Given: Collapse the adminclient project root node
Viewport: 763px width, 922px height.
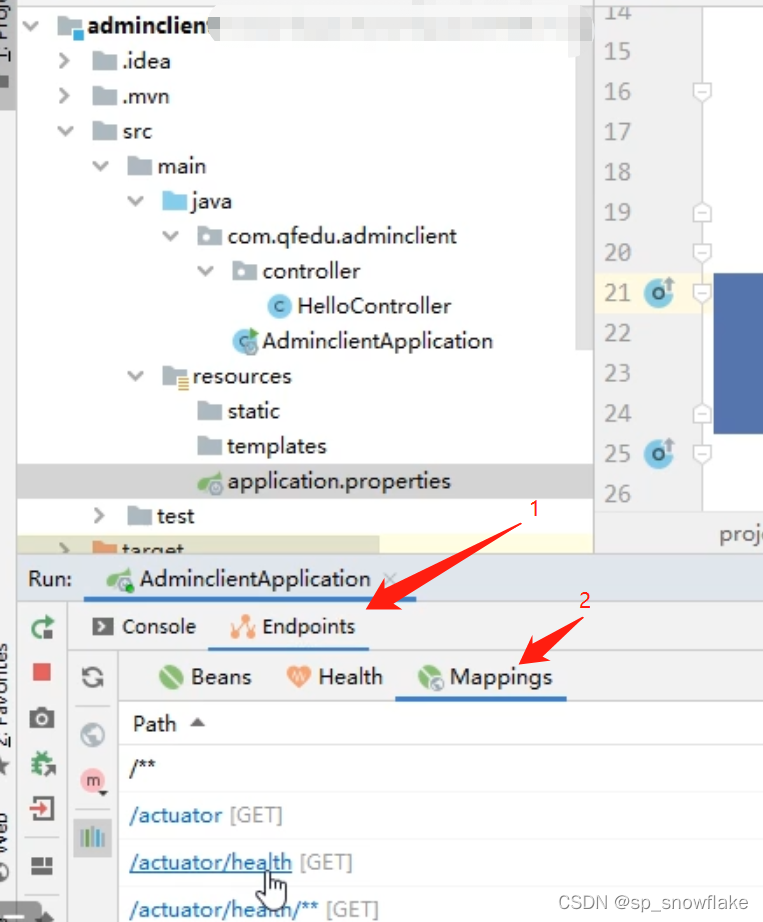Looking at the screenshot, I should click(x=31, y=26).
